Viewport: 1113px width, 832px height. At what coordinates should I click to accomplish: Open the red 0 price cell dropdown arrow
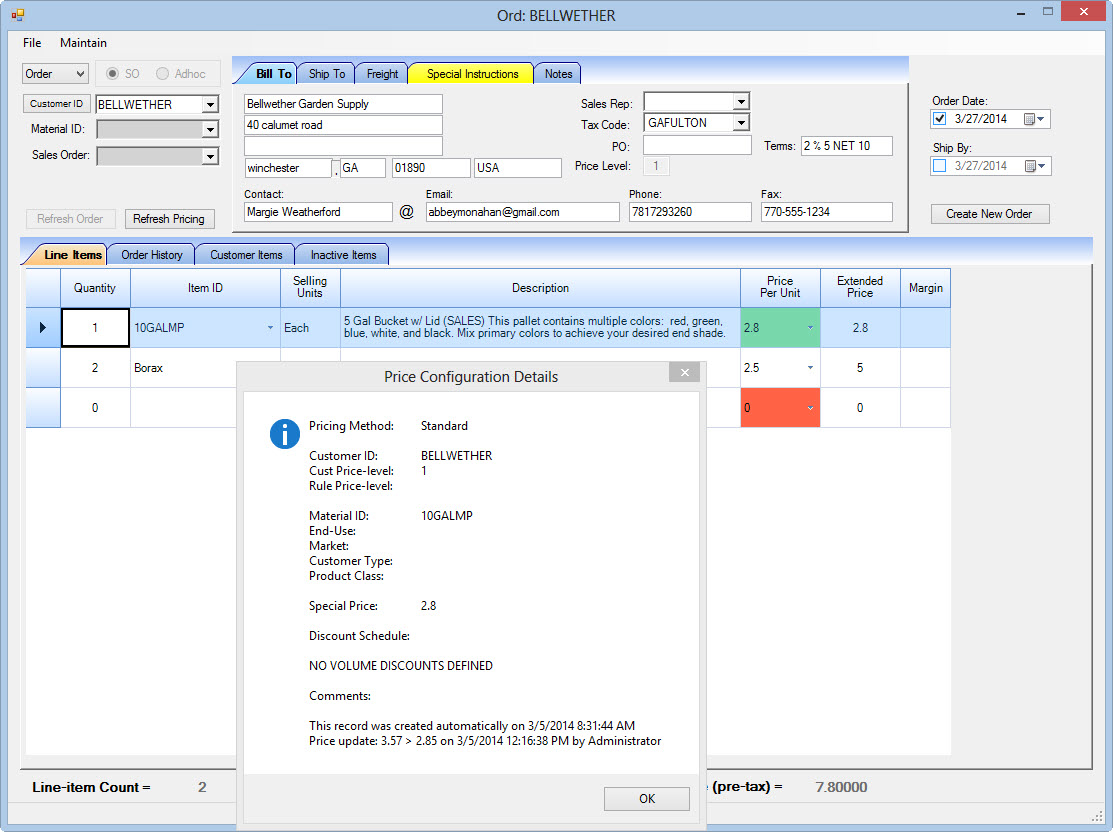810,407
